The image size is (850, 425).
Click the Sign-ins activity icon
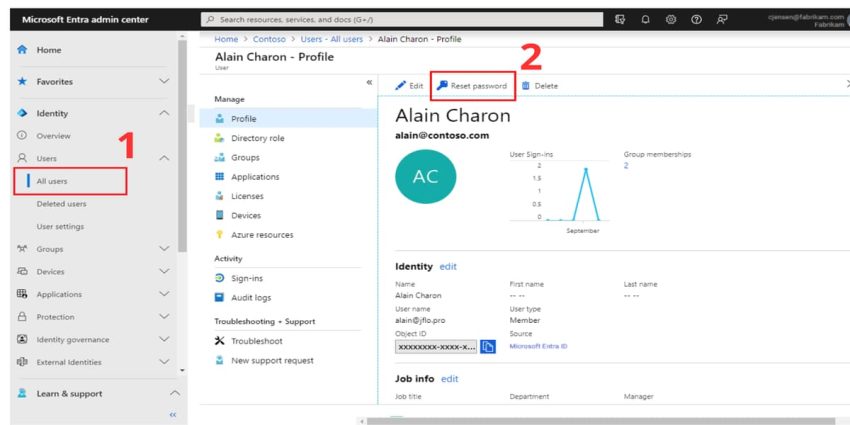[x=220, y=278]
